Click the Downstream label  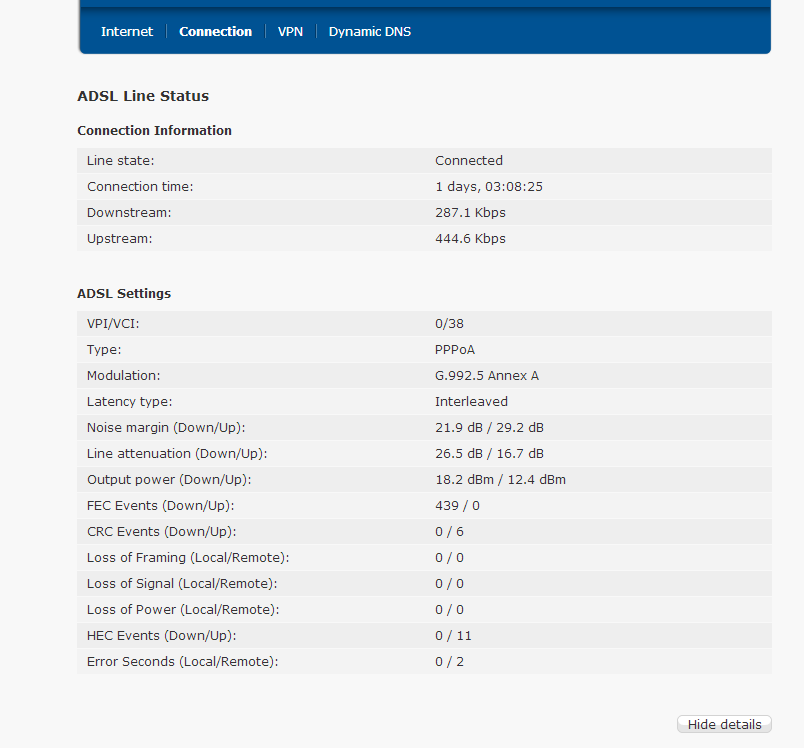tap(129, 213)
